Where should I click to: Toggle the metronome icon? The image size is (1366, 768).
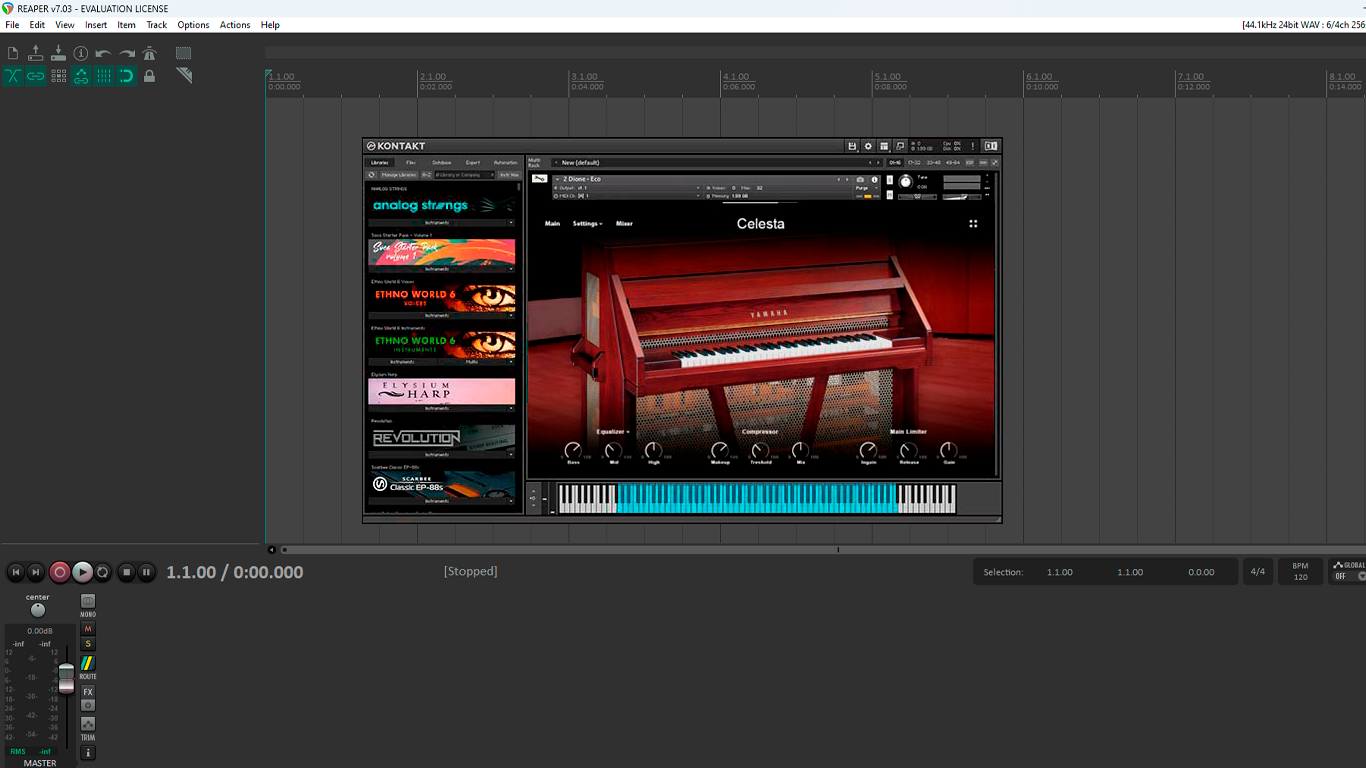tap(149, 53)
